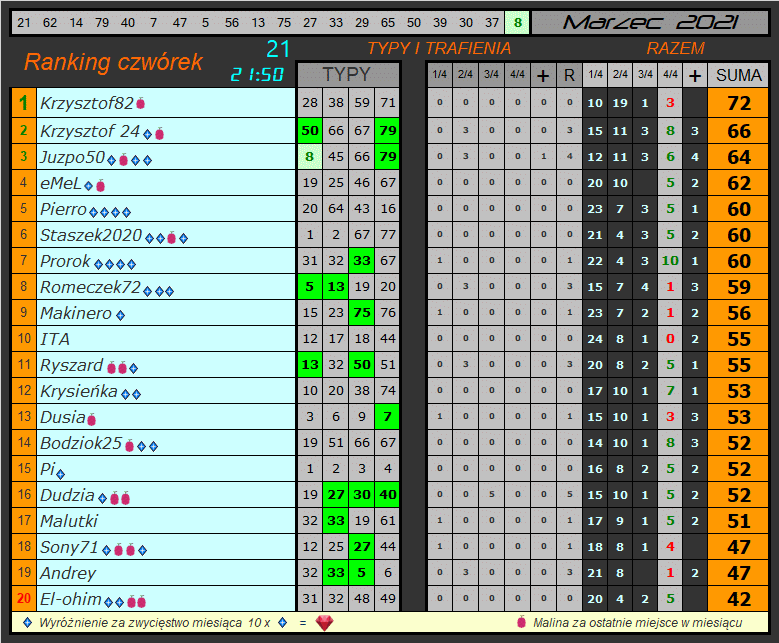Screen dimensions: 779x643
Task: Click the '21:50' time display
Action: coord(257,75)
